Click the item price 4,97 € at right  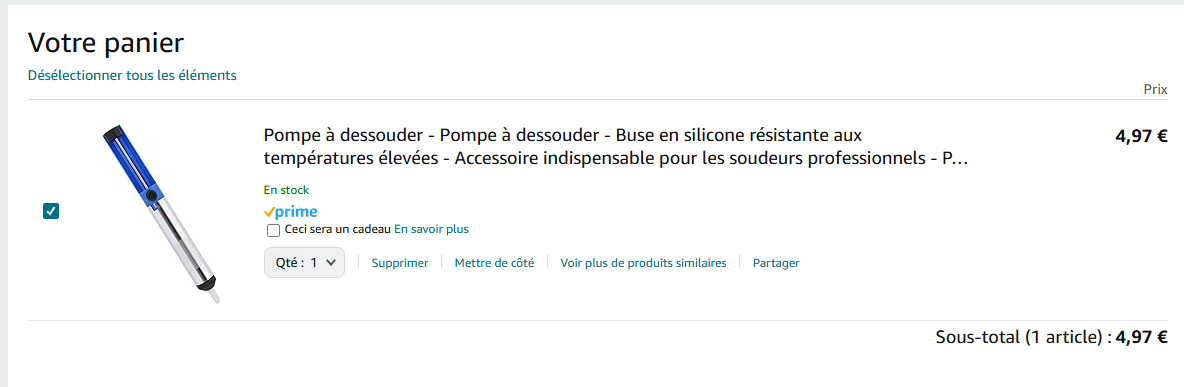click(1142, 137)
